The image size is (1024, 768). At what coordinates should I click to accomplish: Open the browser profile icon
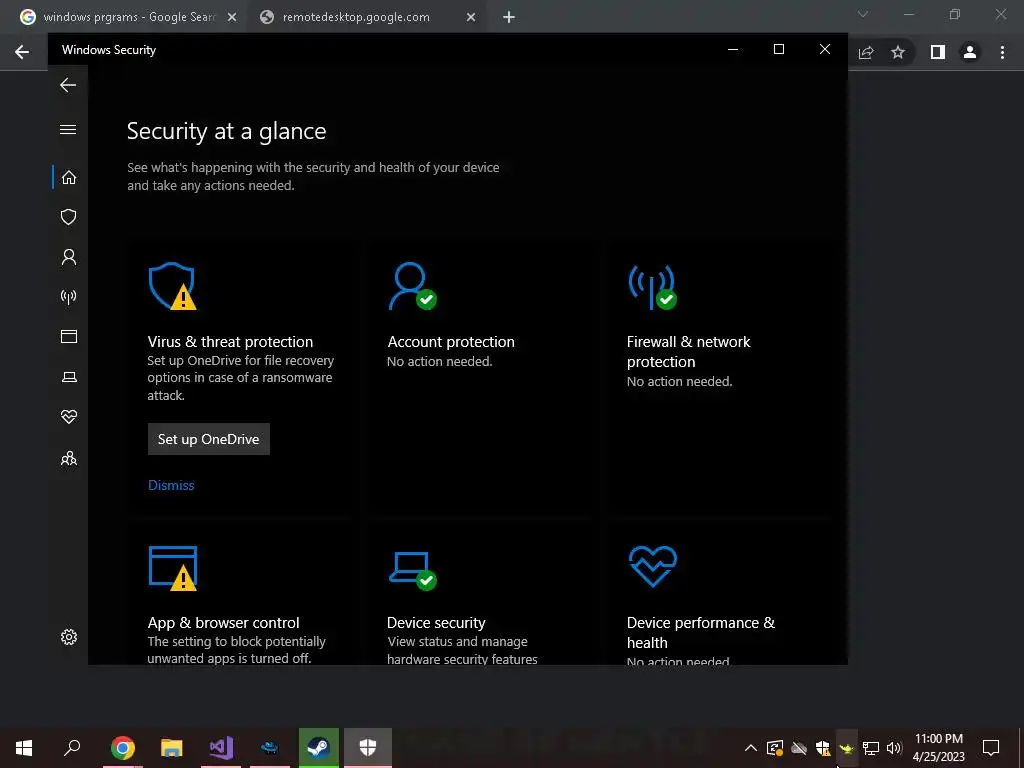click(970, 52)
